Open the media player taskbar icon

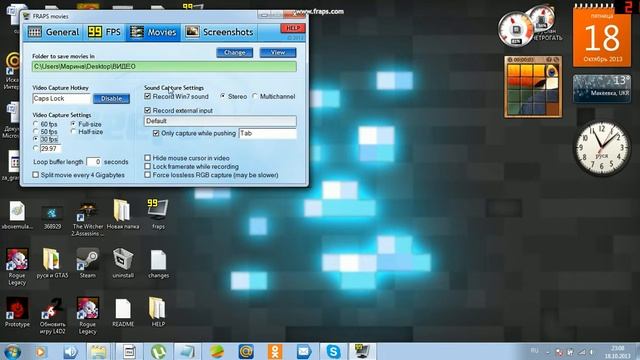(40, 351)
